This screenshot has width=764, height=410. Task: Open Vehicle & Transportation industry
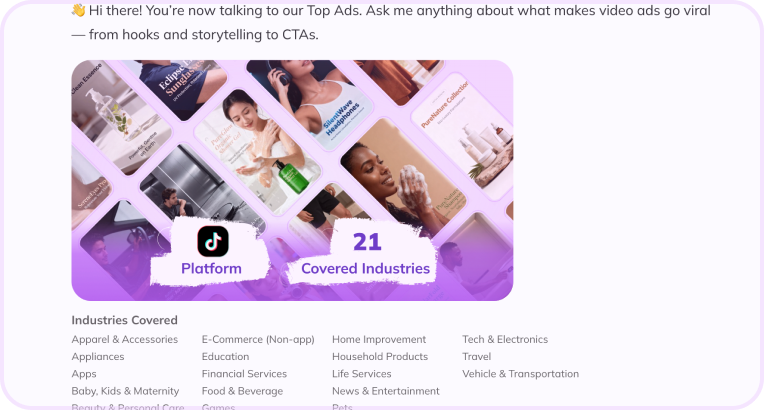click(521, 374)
